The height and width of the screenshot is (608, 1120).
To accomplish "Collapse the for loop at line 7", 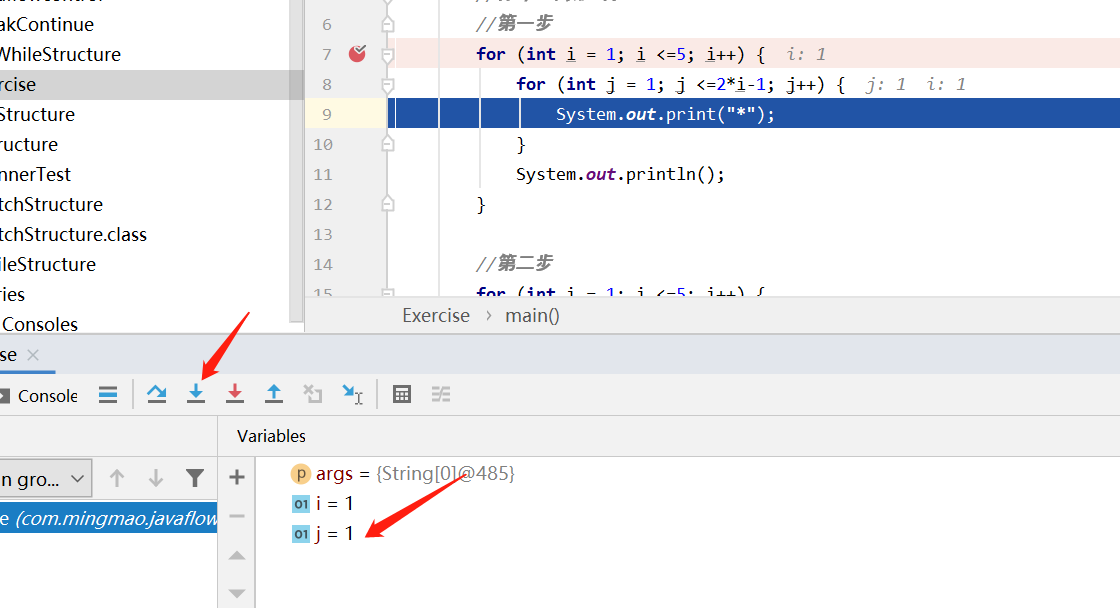I will [x=387, y=54].
